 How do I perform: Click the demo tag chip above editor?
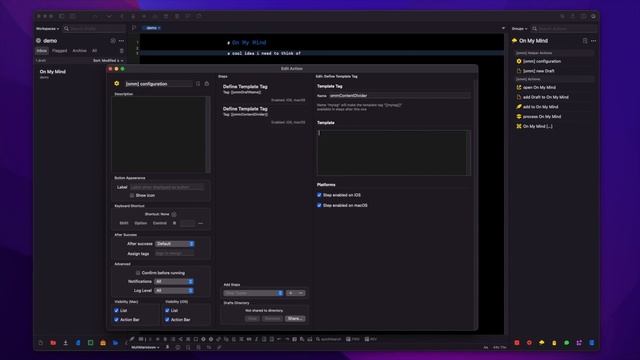coord(153,28)
